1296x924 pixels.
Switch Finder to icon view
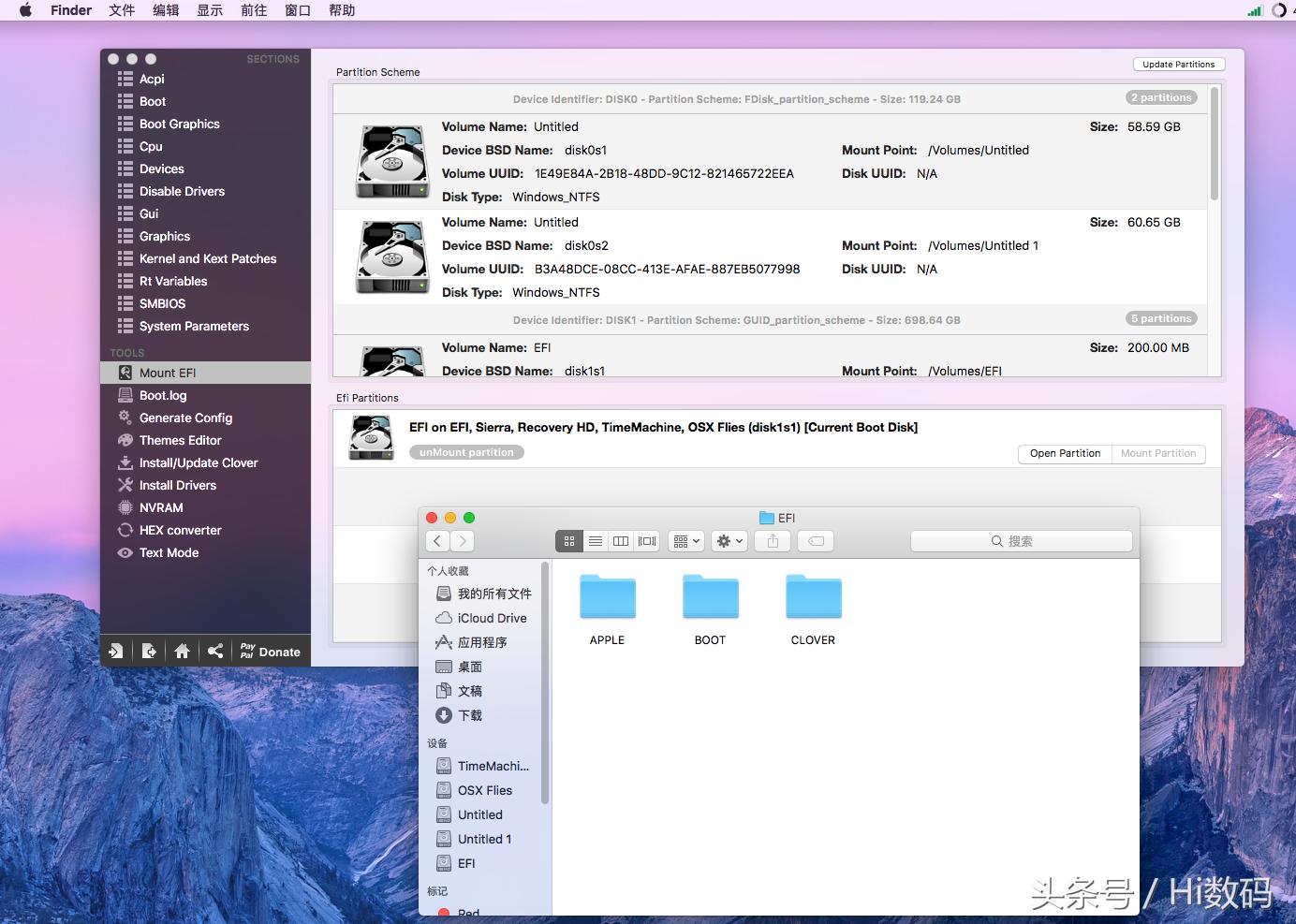[x=568, y=541]
